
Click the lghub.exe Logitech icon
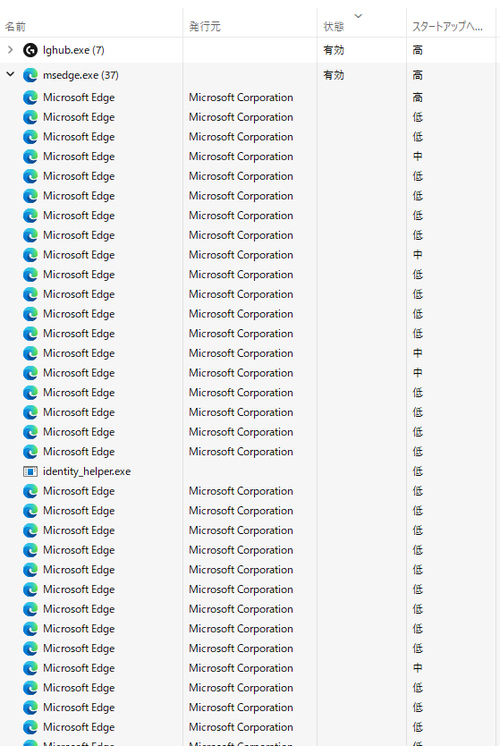point(30,50)
